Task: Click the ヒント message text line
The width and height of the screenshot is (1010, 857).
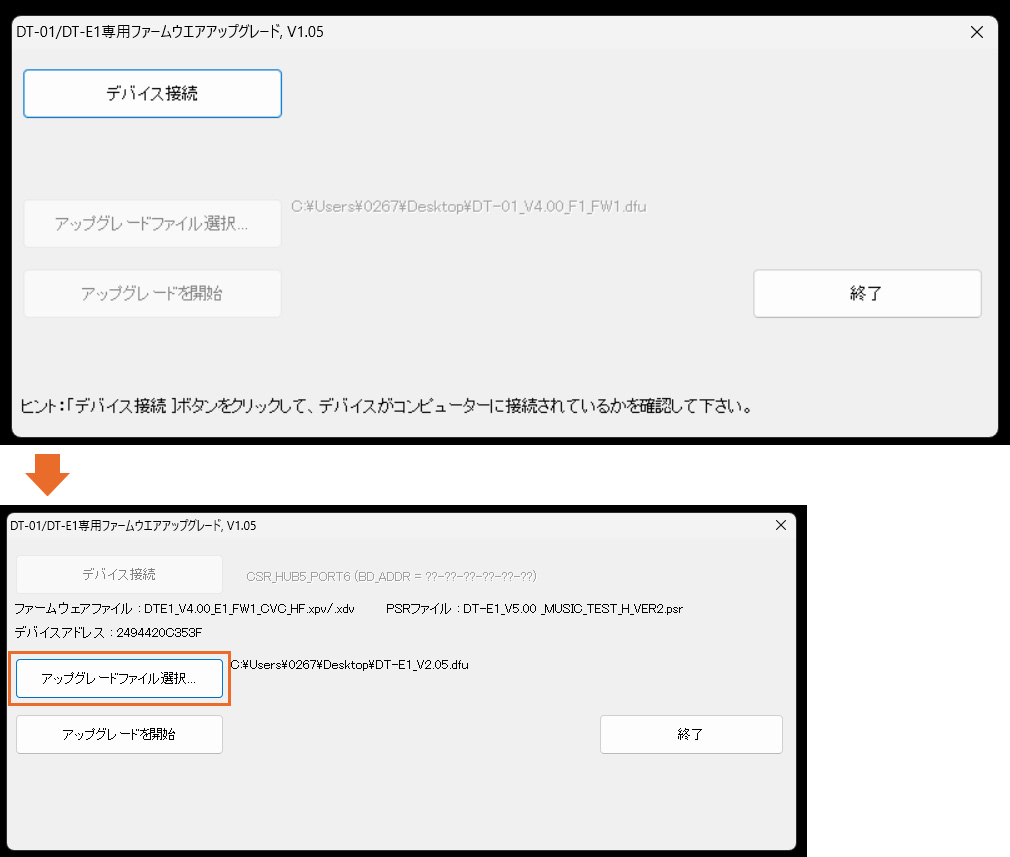Action: click(x=386, y=407)
